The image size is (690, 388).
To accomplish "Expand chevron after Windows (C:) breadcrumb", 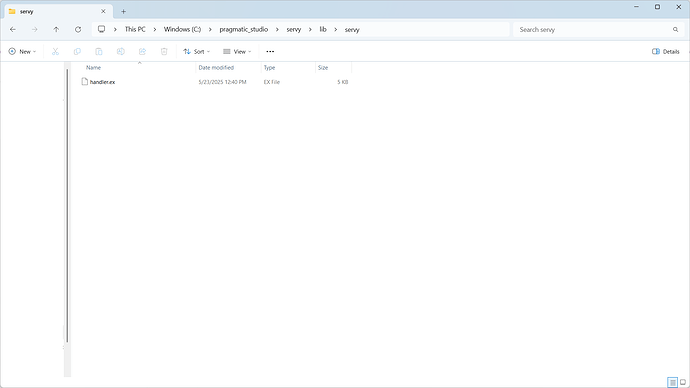I will point(210,29).
